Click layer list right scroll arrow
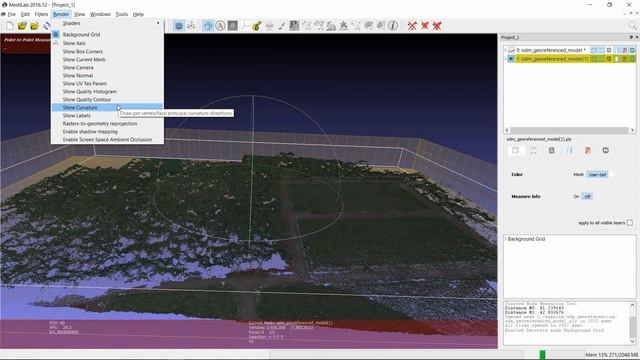The image size is (640, 360). [x=632, y=130]
